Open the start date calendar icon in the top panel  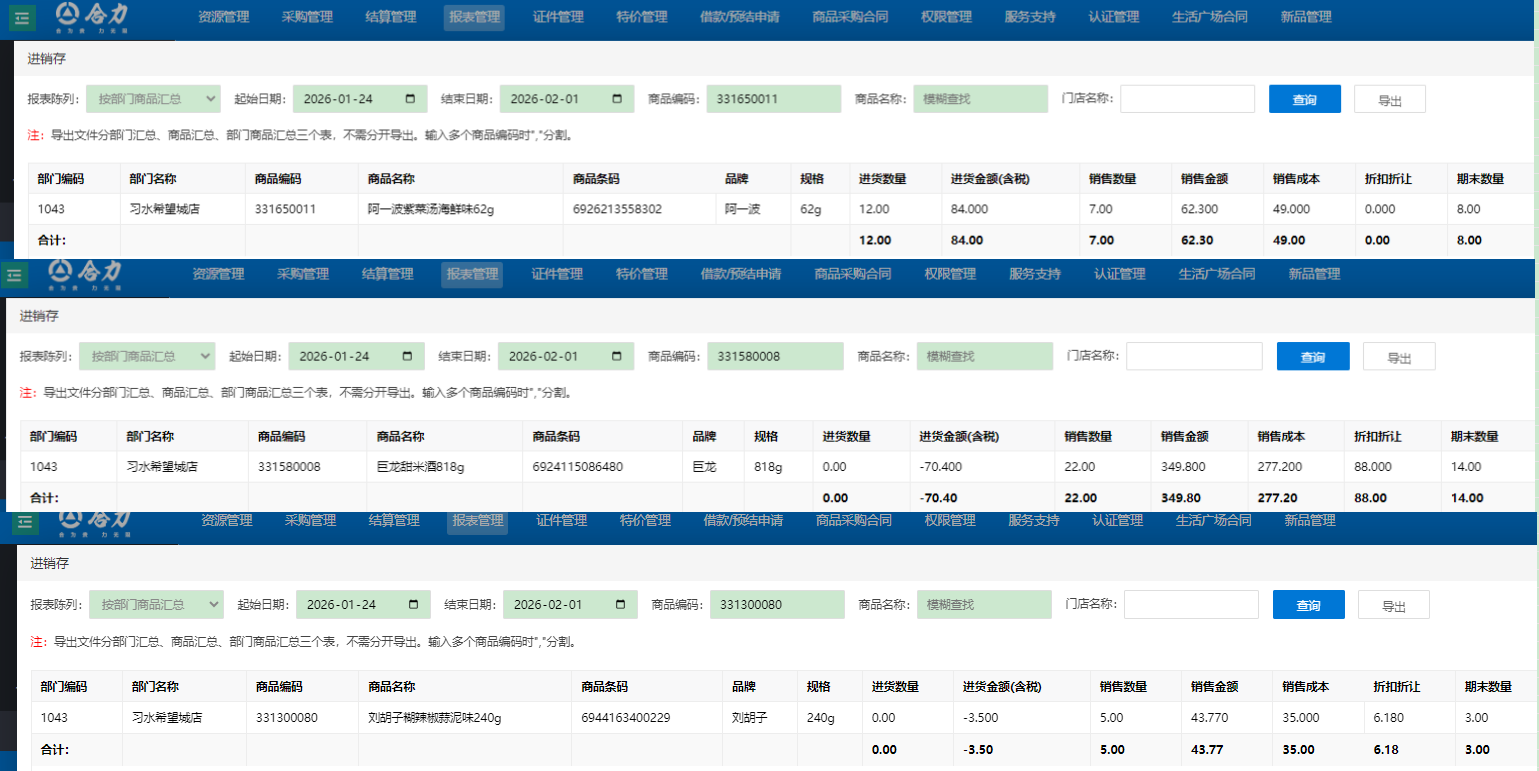(411, 99)
